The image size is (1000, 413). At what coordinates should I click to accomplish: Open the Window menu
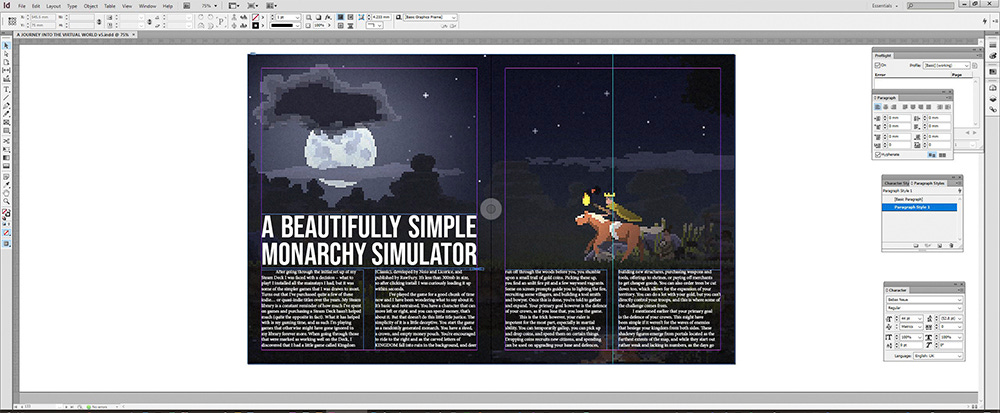[147, 6]
